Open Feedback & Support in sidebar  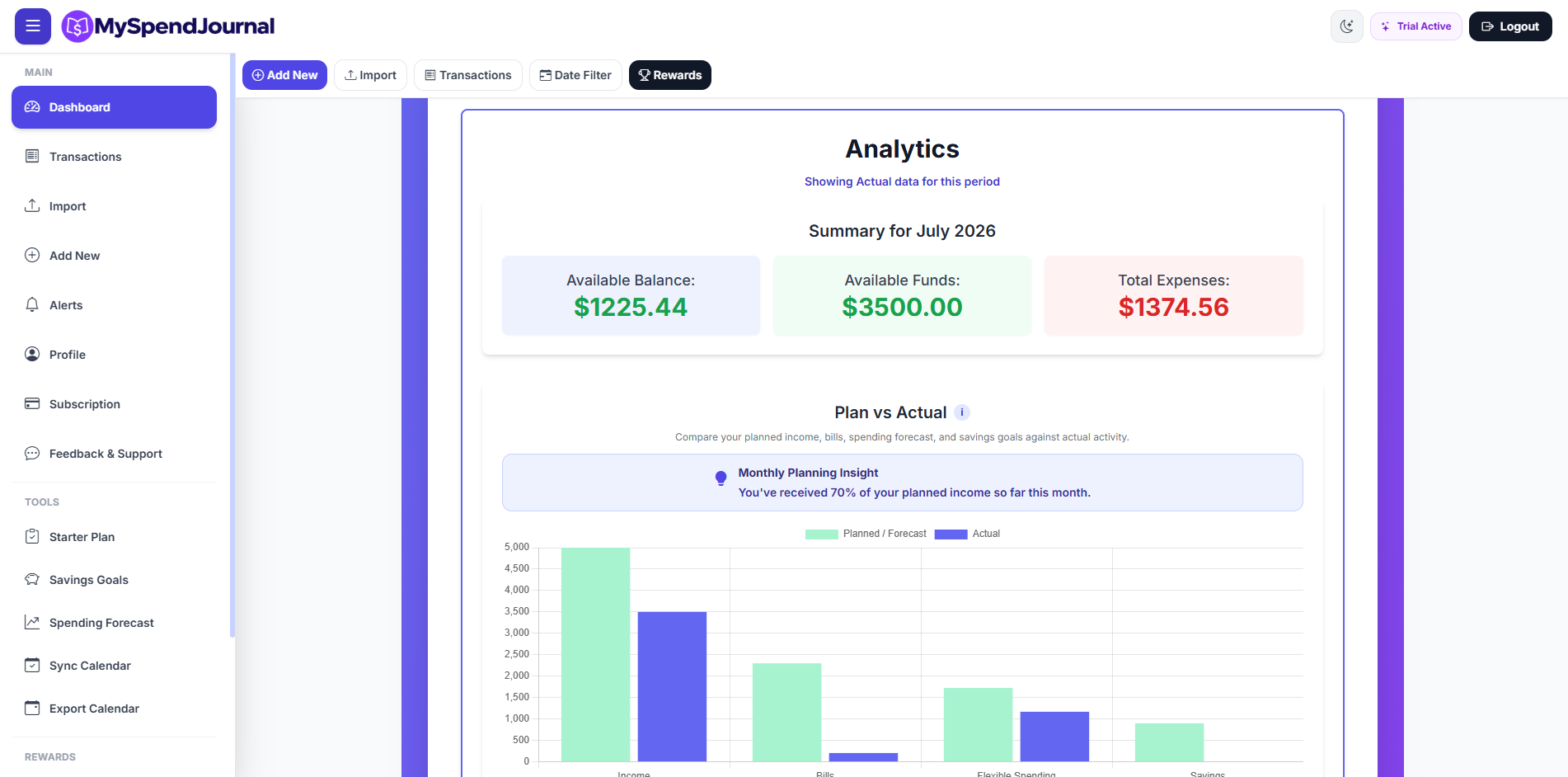pyautogui.click(x=114, y=454)
